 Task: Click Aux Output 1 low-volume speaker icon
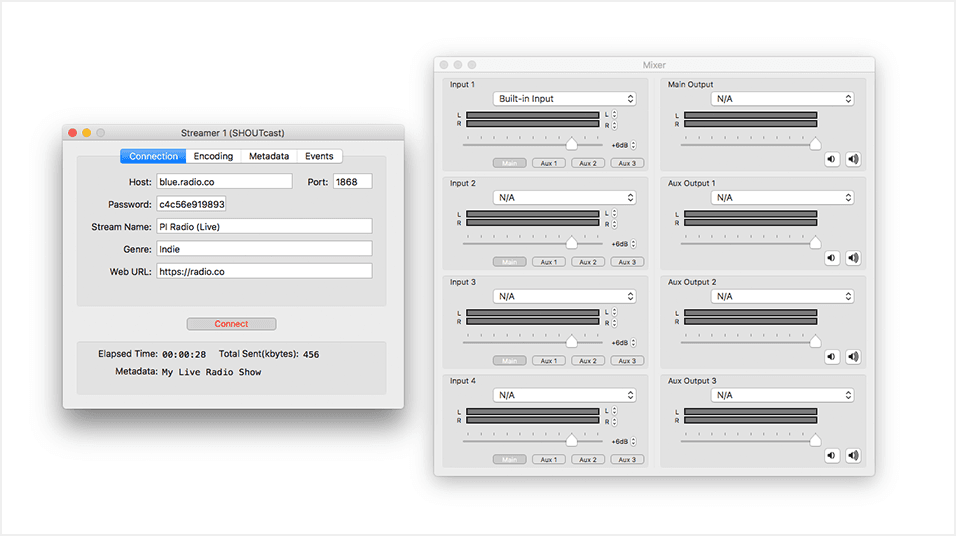(831, 258)
